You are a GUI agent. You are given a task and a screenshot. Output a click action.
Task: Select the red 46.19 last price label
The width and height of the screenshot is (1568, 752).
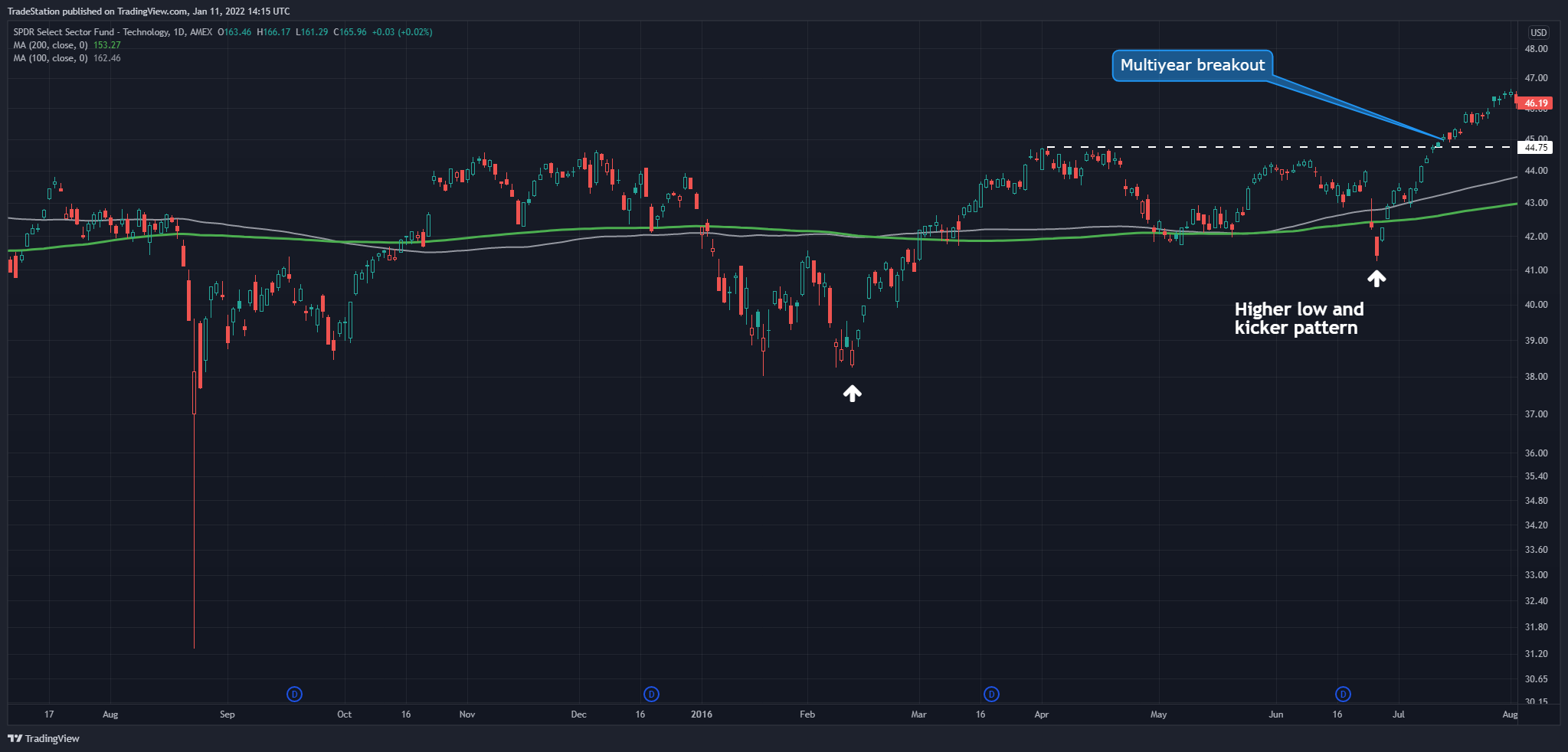pos(1535,103)
